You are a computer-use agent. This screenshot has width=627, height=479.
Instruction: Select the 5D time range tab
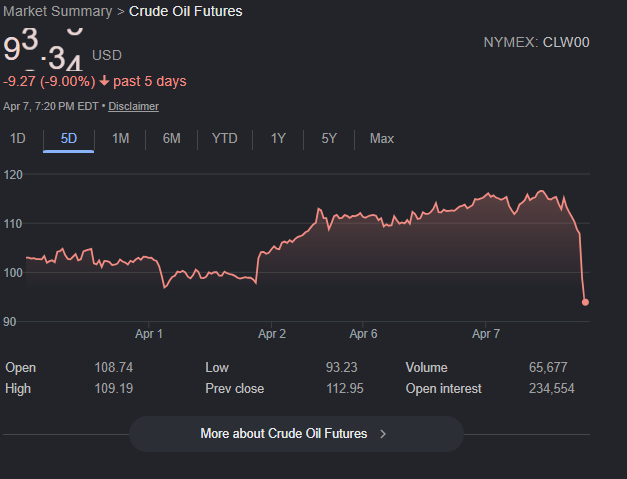tap(69, 139)
